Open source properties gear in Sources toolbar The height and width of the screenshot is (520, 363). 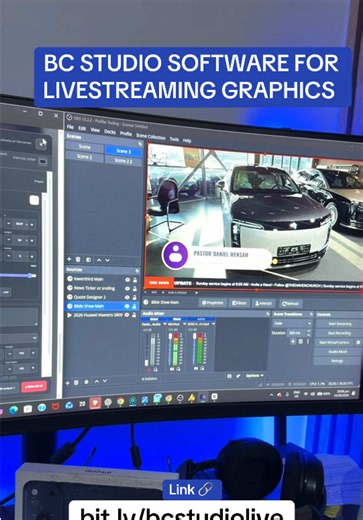(86, 382)
